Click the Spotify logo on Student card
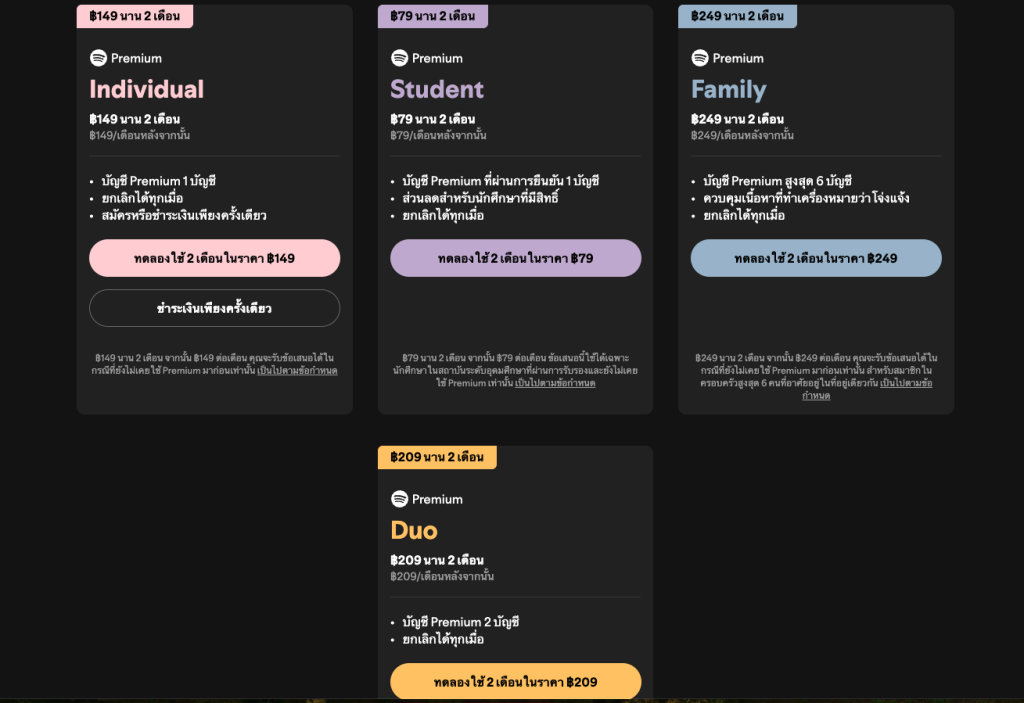Image resolution: width=1024 pixels, height=703 pixels. click(400, 58)
